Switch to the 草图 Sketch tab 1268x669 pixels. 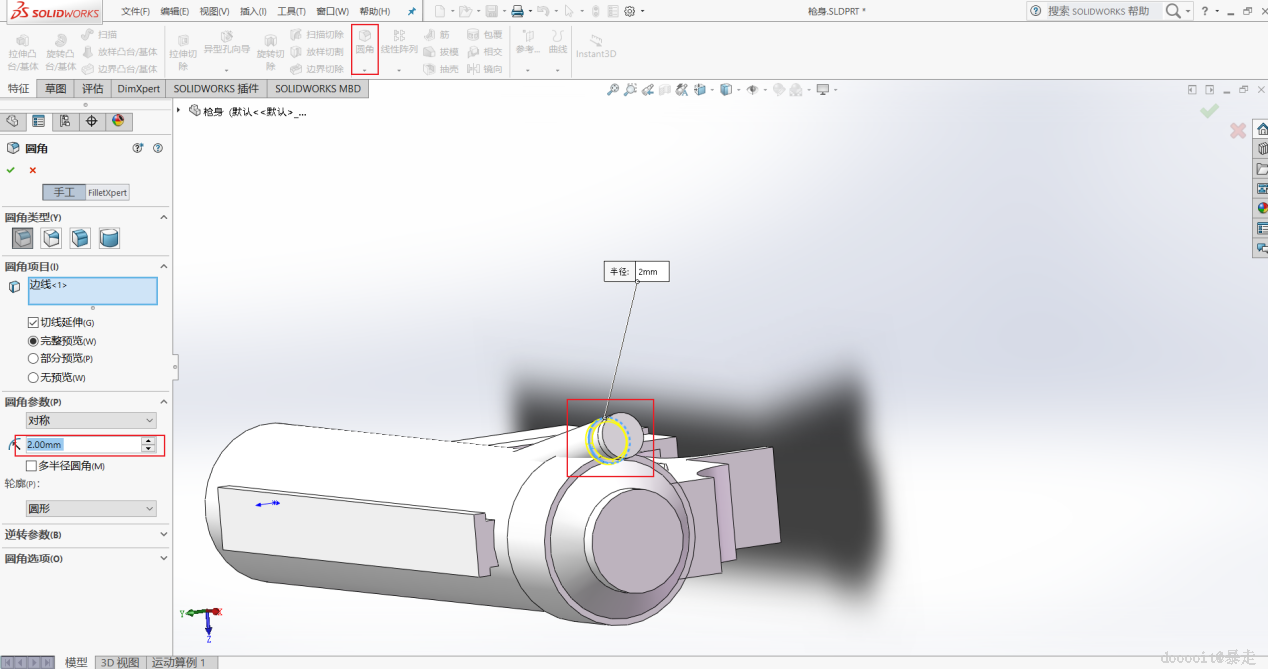pyautogui.click(x=56, y=88)
